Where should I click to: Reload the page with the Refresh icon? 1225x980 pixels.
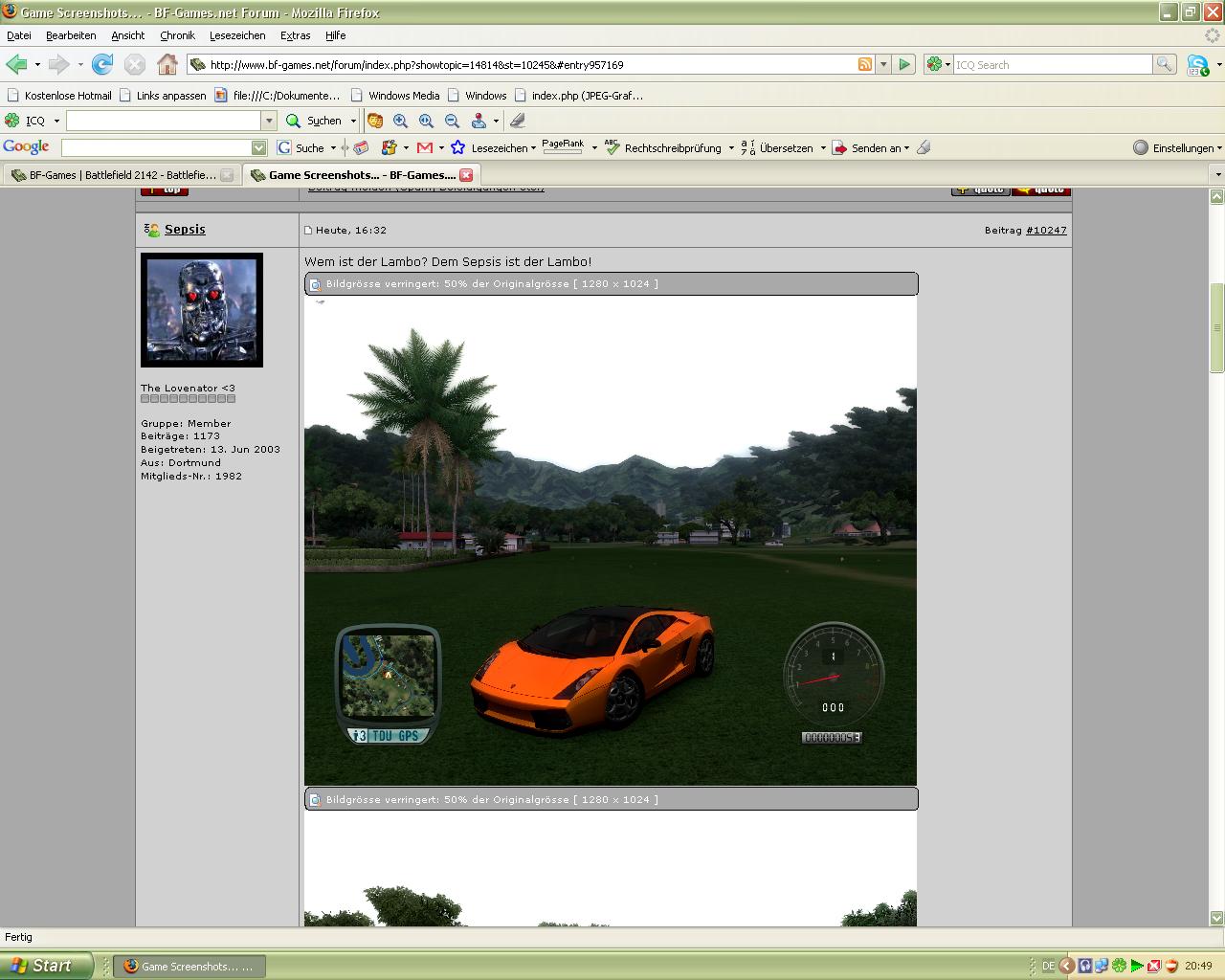tap(102, 64)
